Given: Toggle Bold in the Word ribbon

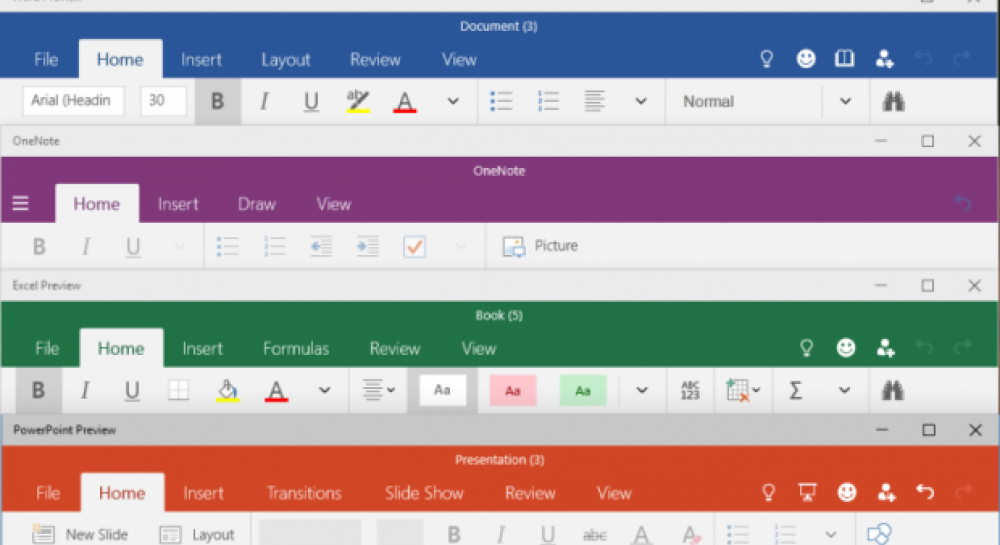Looking at the screenshot, I should [x=217, y=101].
